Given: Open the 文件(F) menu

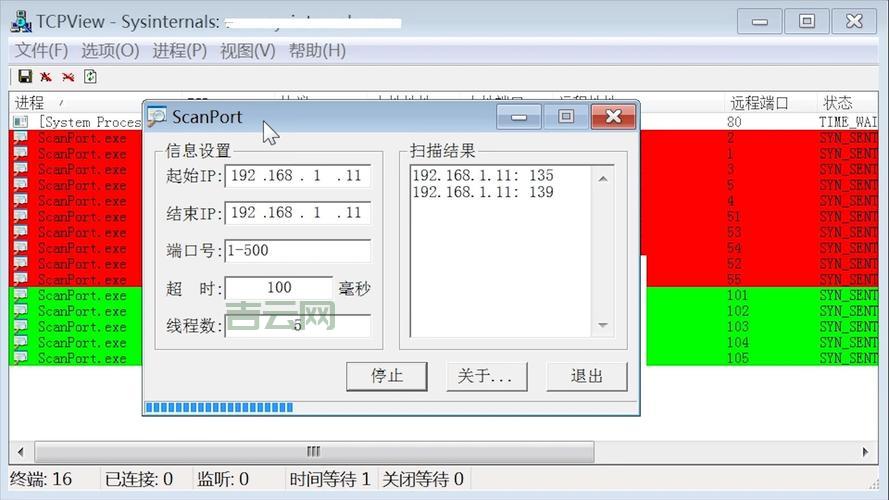Looking at the screenshot, I should coord(41,50).
